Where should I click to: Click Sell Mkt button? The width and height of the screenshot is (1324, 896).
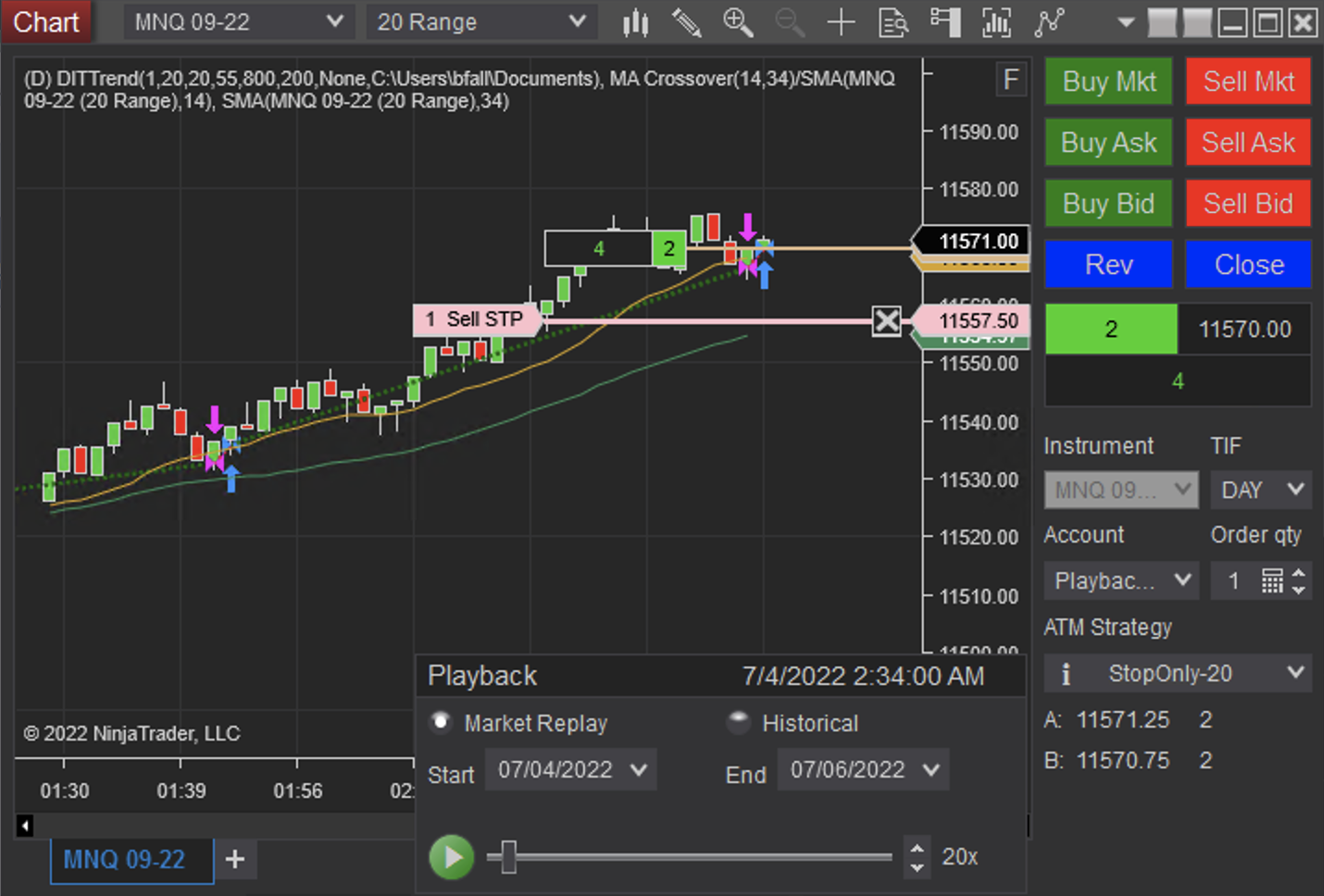[1248, 81]
